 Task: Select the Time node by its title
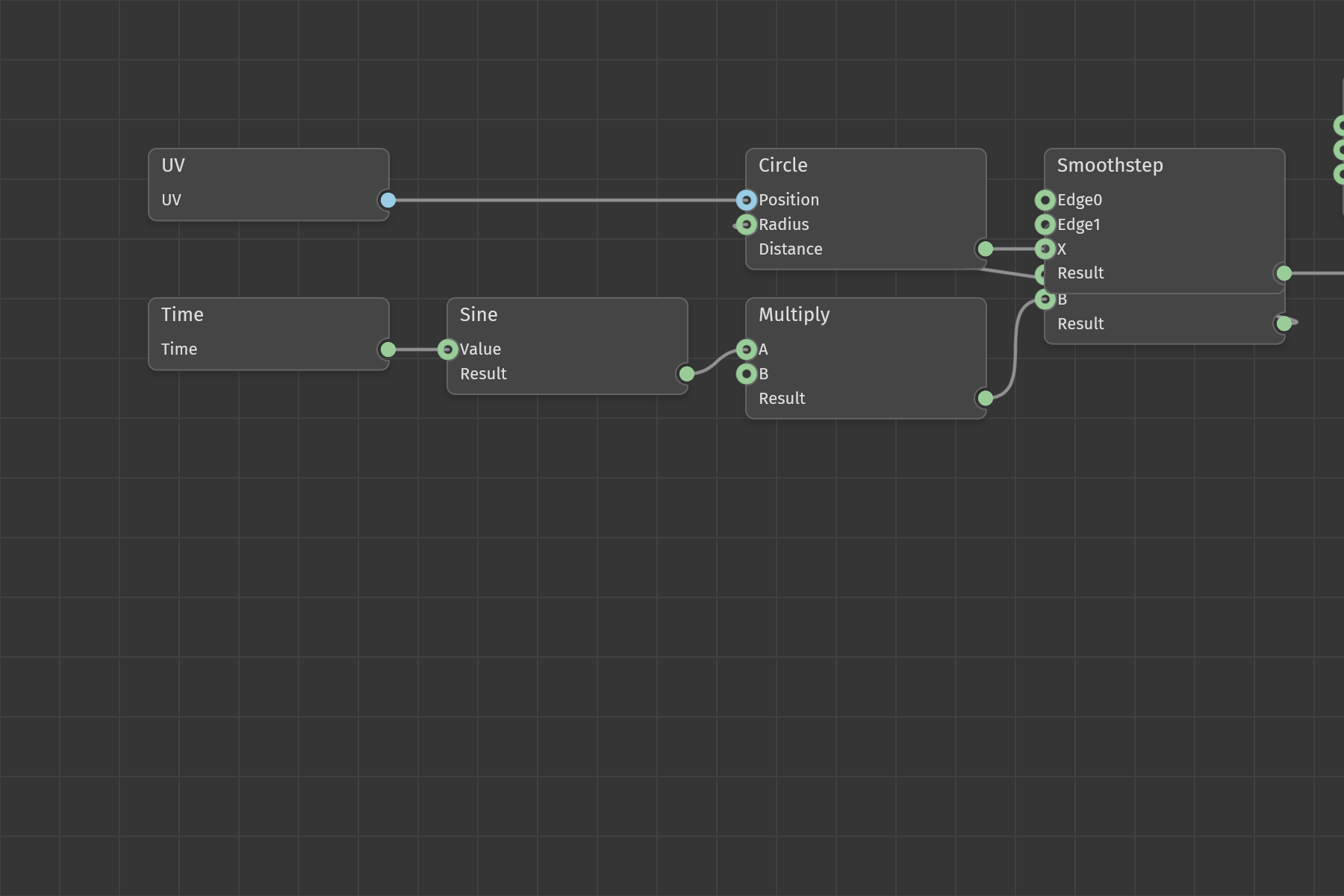coord(182,314)
